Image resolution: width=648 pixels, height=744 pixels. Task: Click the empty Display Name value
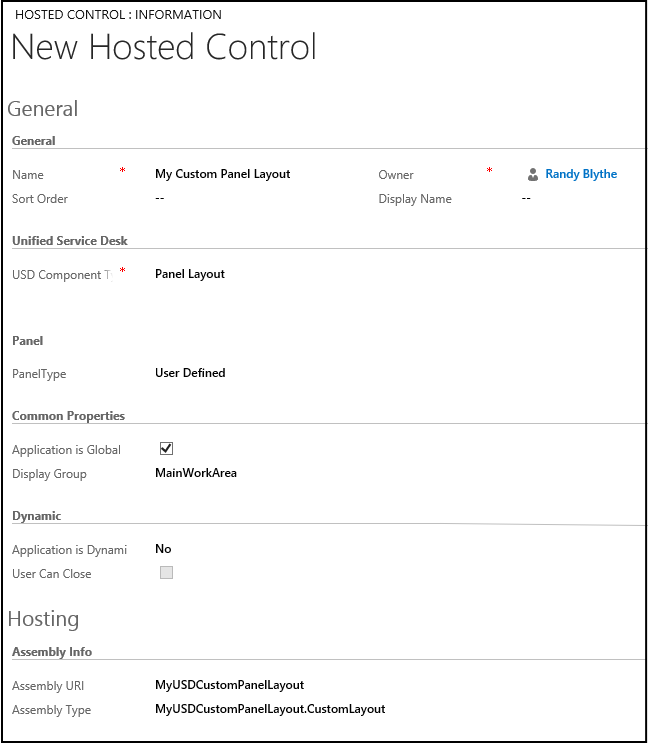(526, 198)
